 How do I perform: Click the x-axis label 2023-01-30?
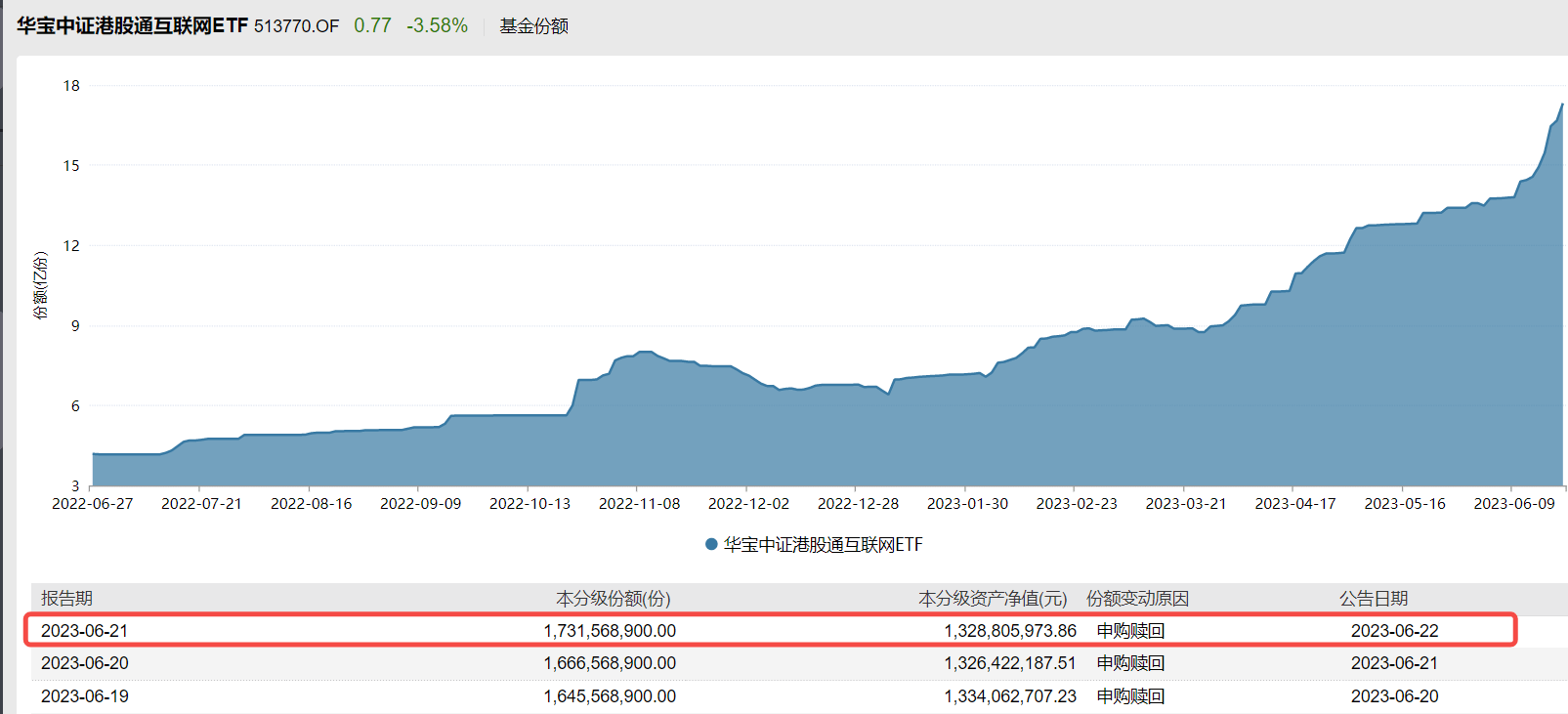tap(967, 504)
